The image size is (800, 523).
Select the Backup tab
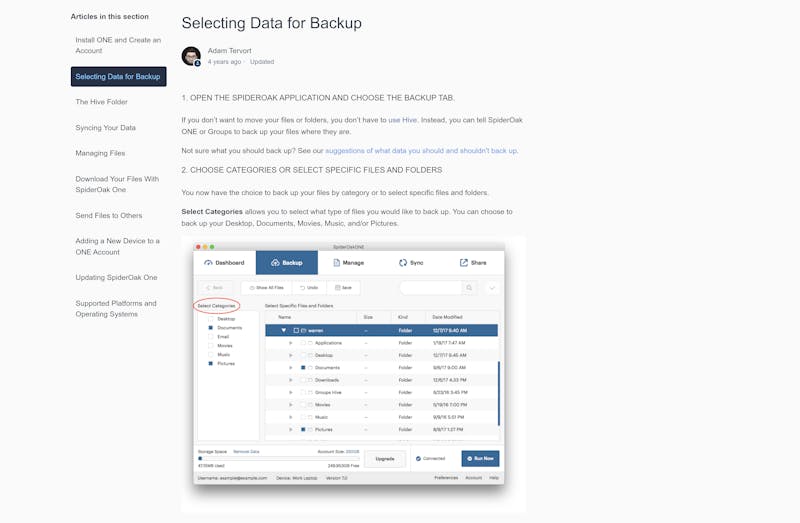[x=287, y=263]
